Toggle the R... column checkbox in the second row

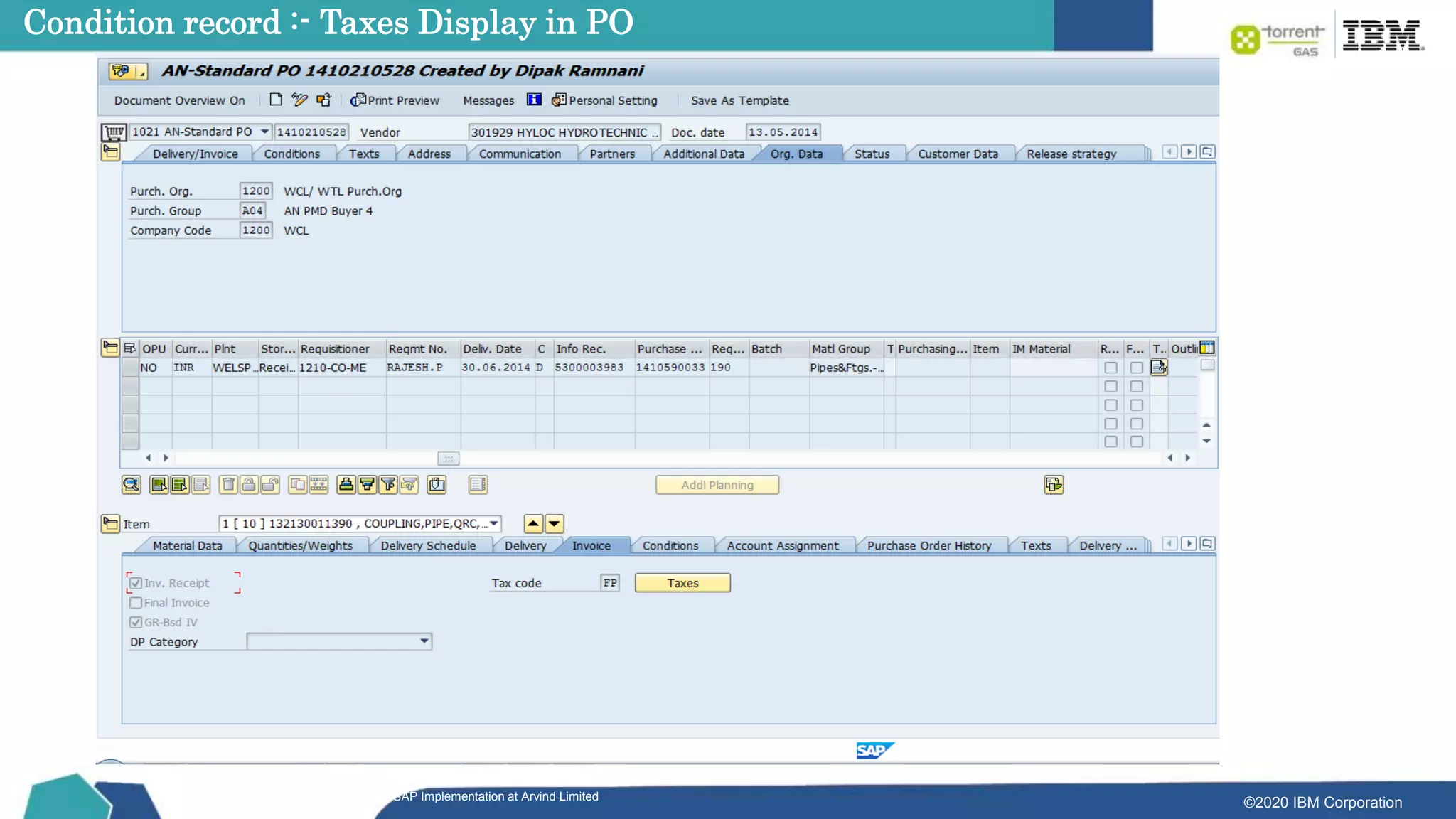1110,386
